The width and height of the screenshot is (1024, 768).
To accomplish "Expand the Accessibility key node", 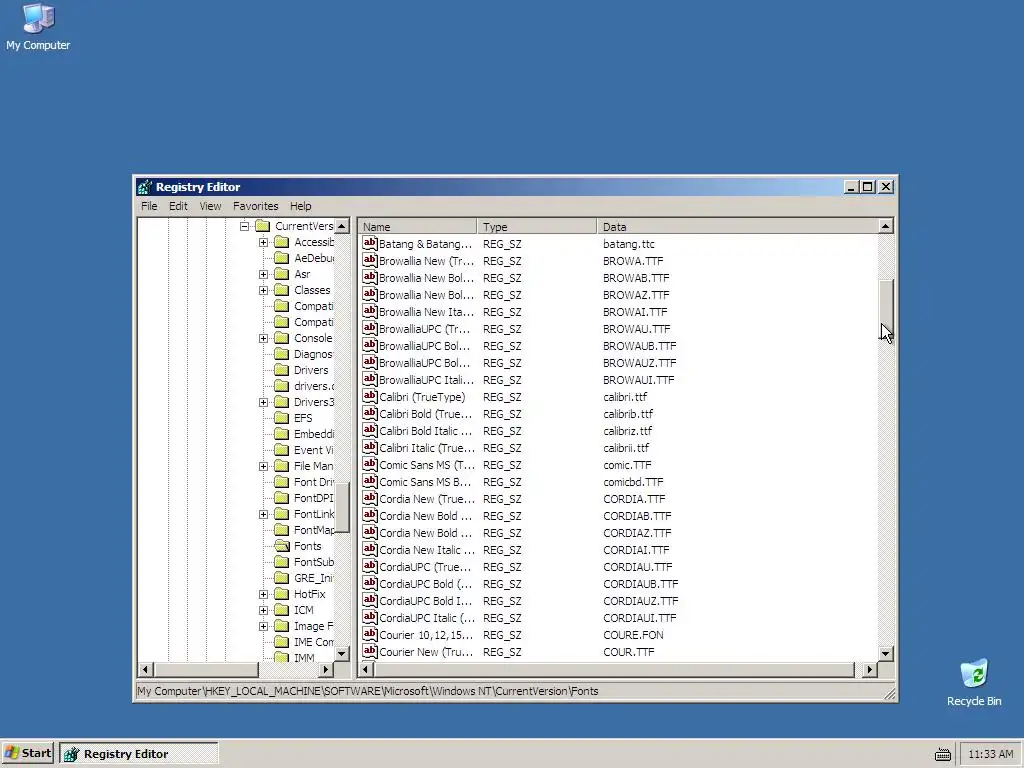I will [263, 242].
